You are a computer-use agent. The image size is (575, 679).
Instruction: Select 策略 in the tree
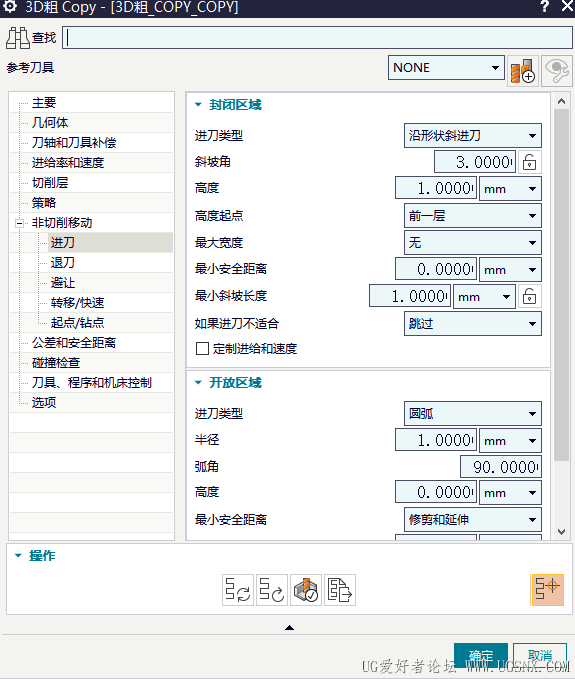44,202
